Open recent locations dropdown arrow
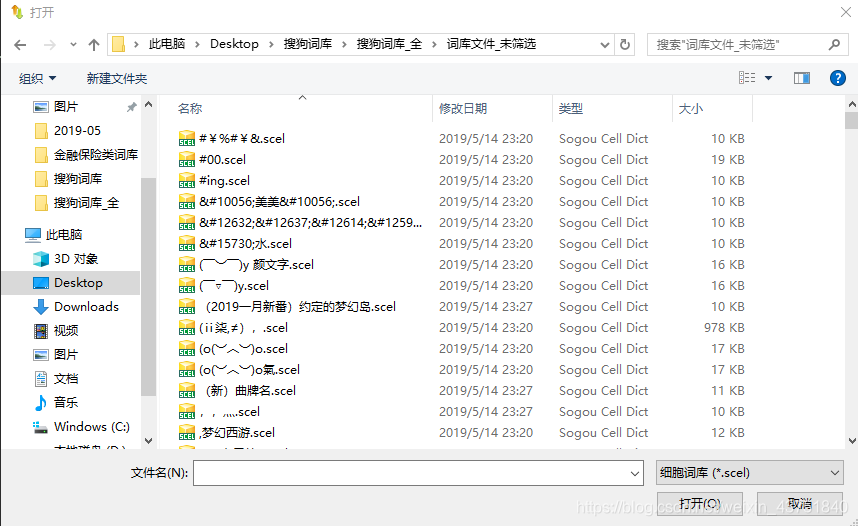 tap(73, 45)
